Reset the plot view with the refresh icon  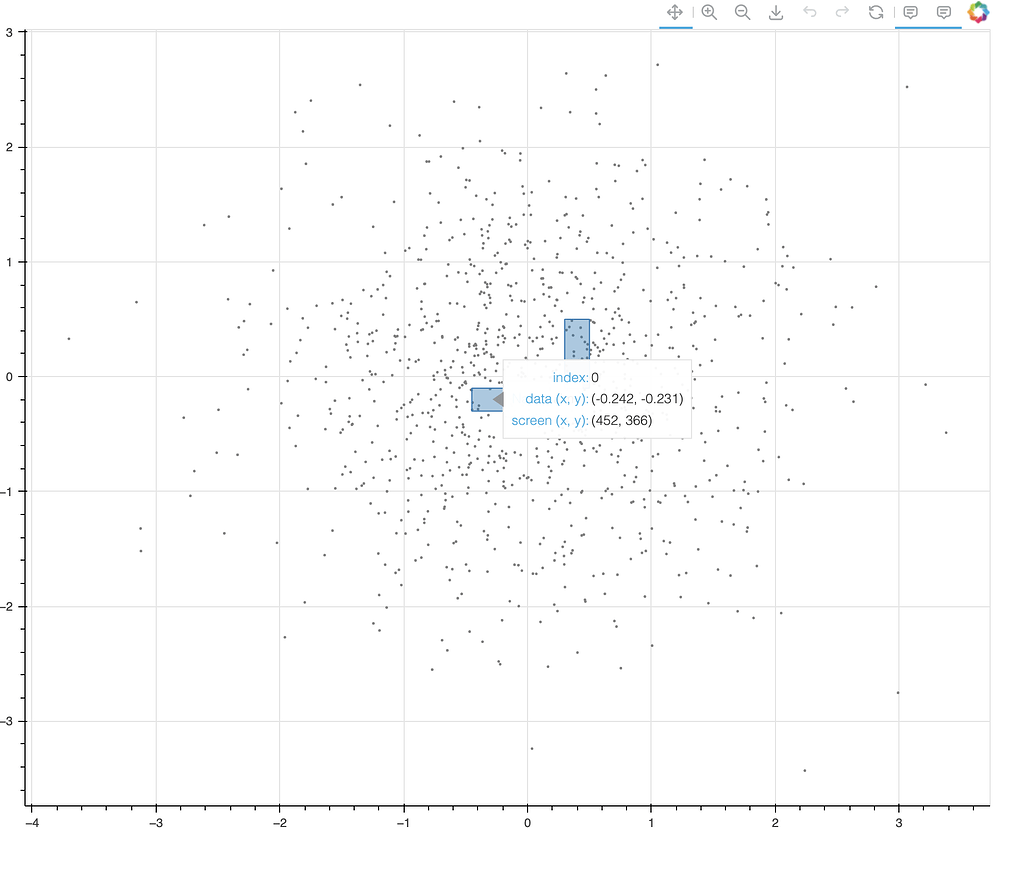click(x=876, y=12)
